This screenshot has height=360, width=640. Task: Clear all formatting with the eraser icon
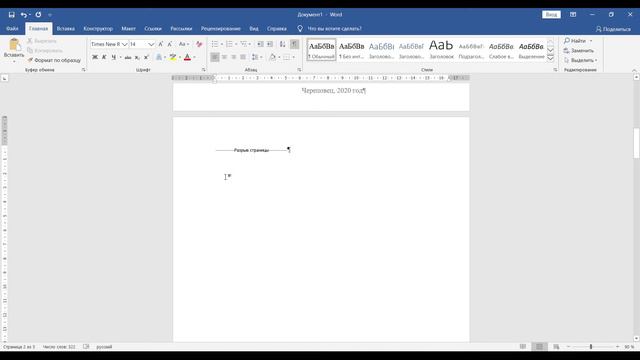click(199, 44)
